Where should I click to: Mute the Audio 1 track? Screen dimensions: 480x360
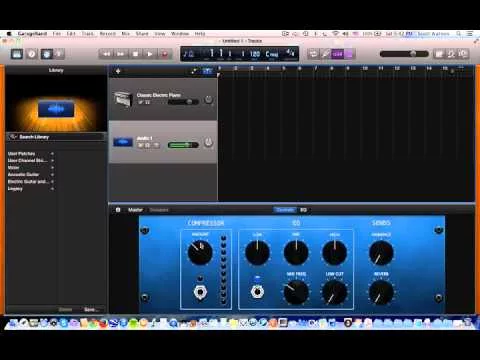[x=140, y=145]
